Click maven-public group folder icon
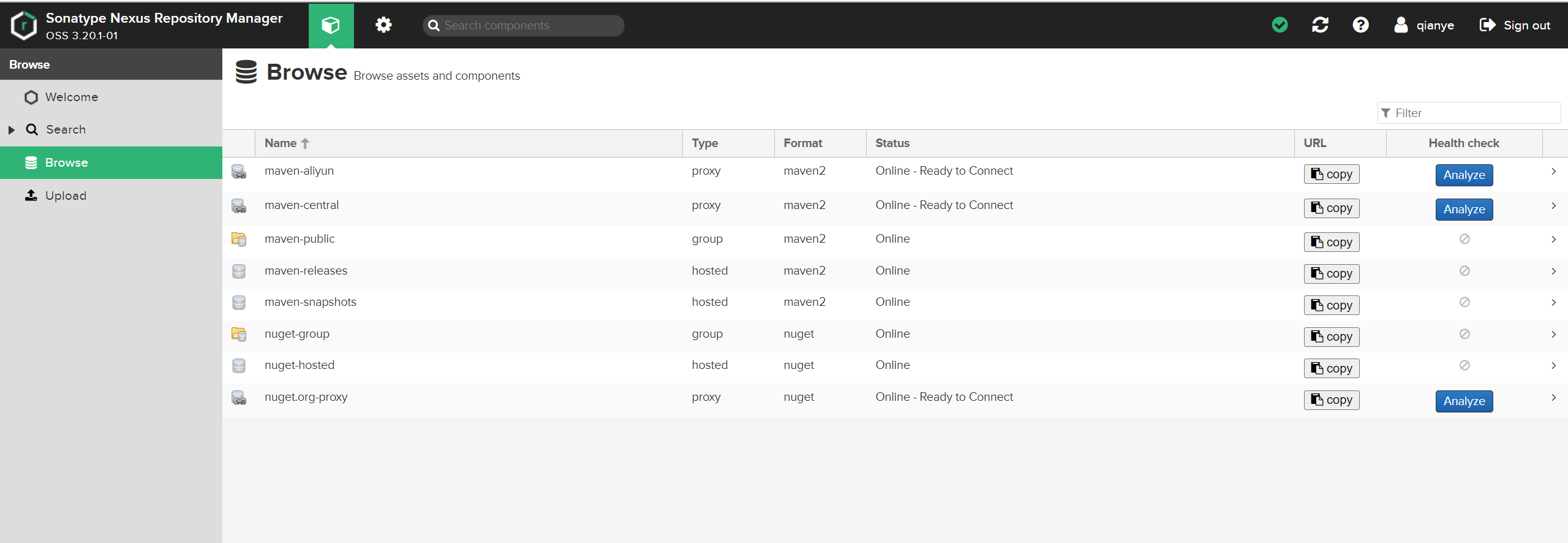This screenshot has height=543, width=1568. click(x=239, y=239)
